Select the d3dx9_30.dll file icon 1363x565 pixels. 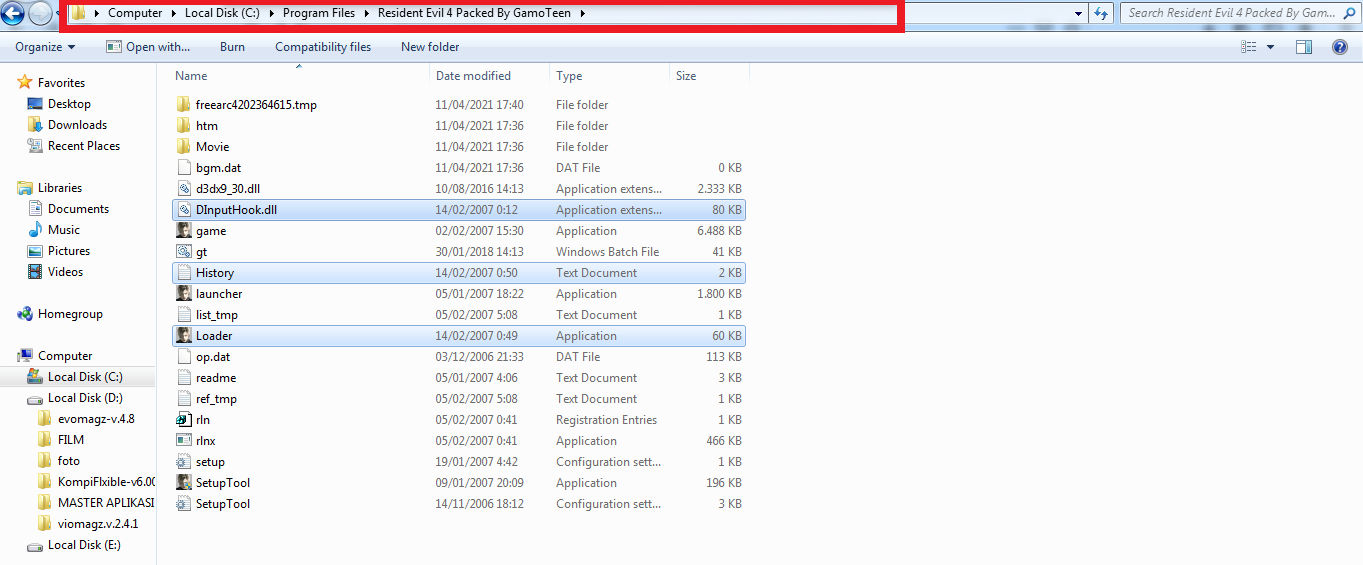click(183, 189)
